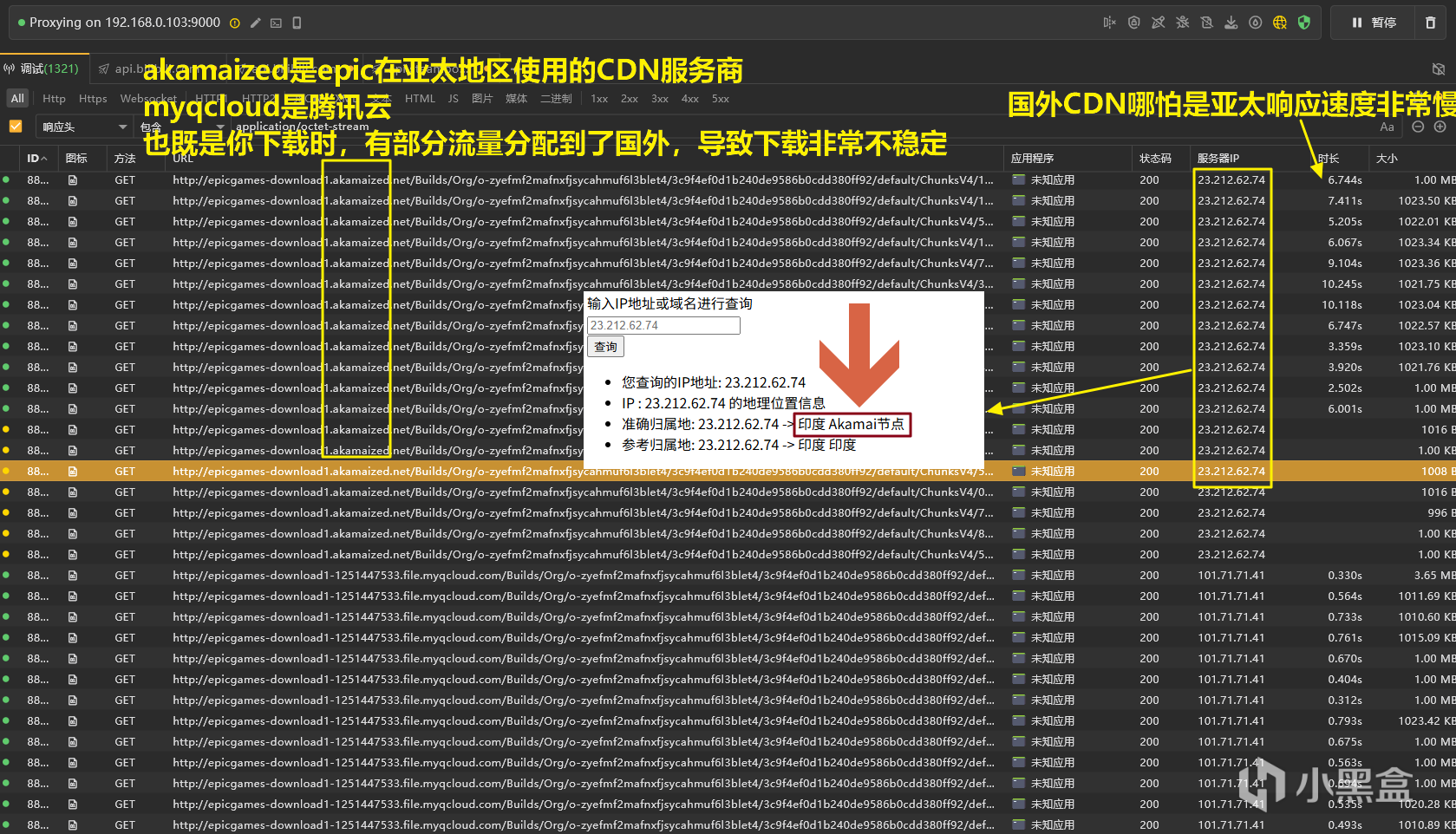Switch to the 调试(1321) tab
This screenshot has height=834, width=1456.
[42, 68]
